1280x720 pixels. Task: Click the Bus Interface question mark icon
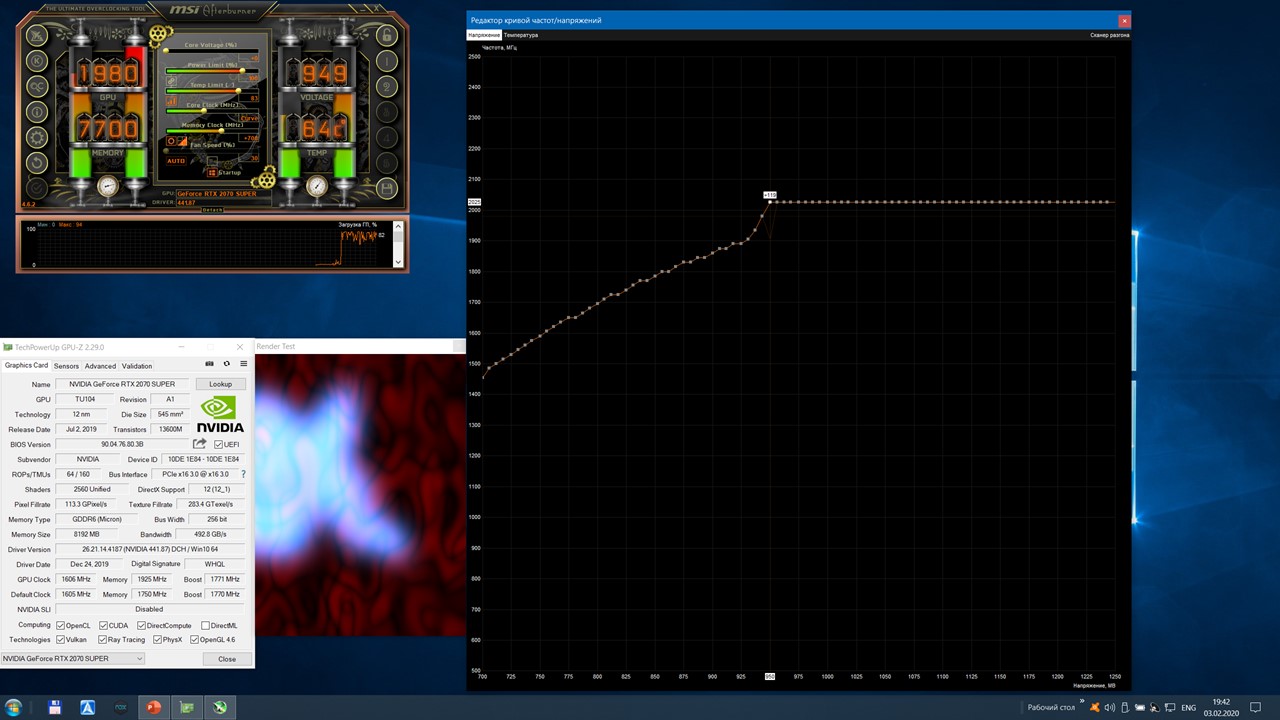point(243,474)
